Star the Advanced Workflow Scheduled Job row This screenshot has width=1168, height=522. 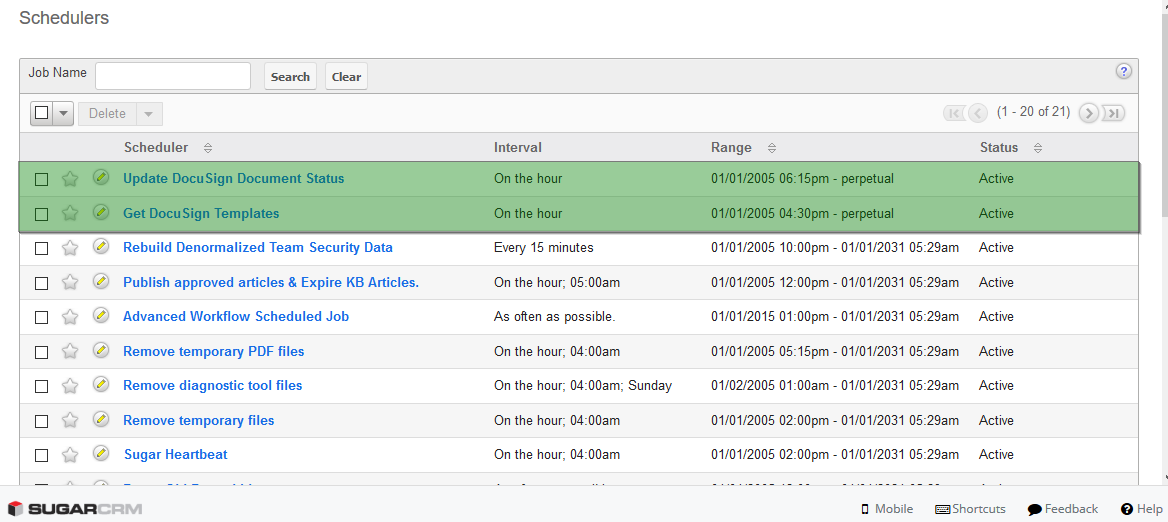70,317
